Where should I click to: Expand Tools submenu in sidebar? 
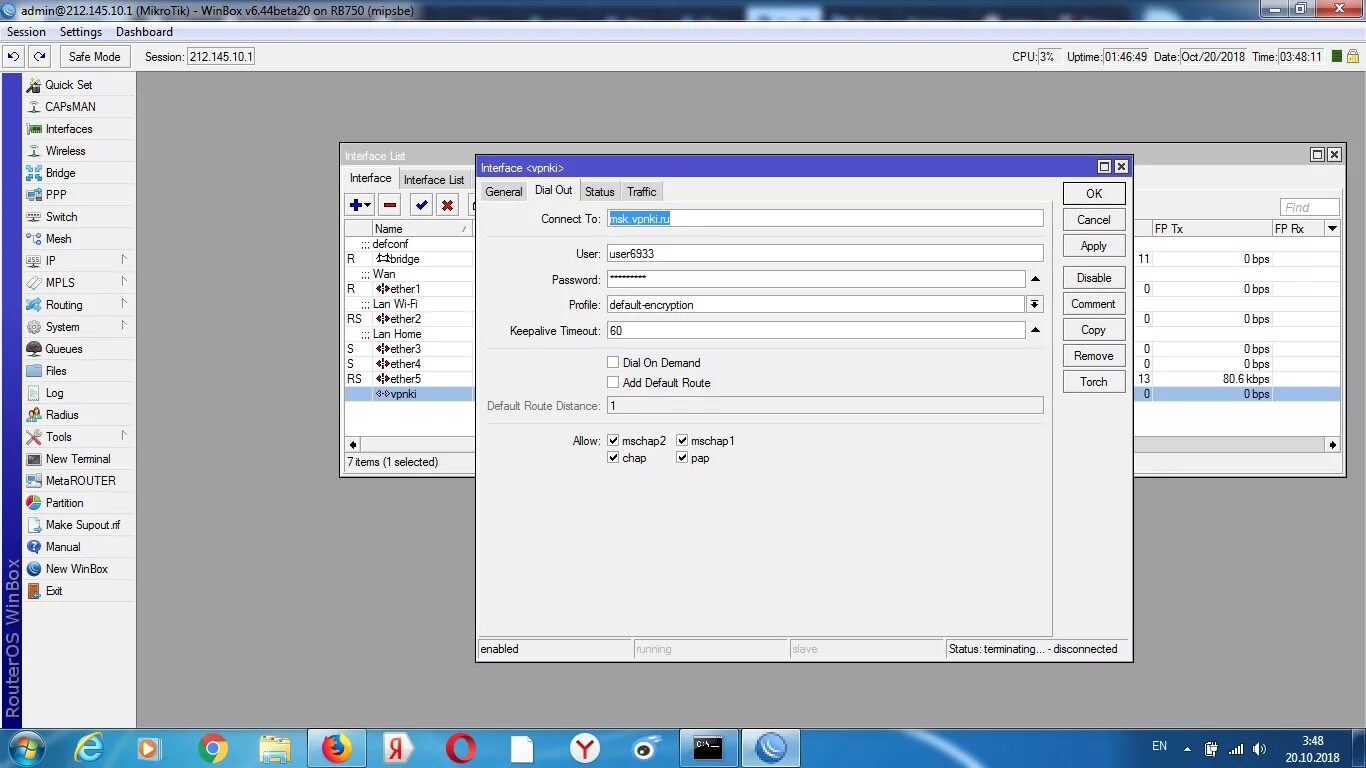[x=124, y=435]
